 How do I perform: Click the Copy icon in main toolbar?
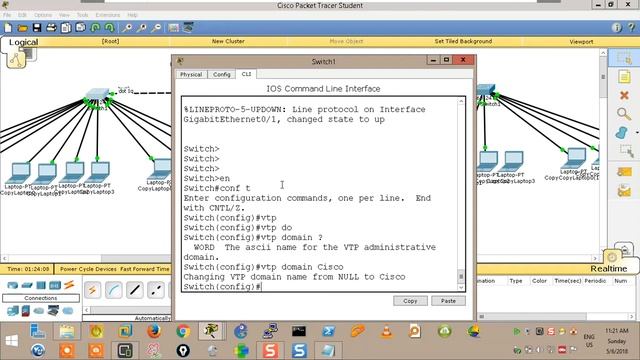pyautogui.click(x=66, y=28)
